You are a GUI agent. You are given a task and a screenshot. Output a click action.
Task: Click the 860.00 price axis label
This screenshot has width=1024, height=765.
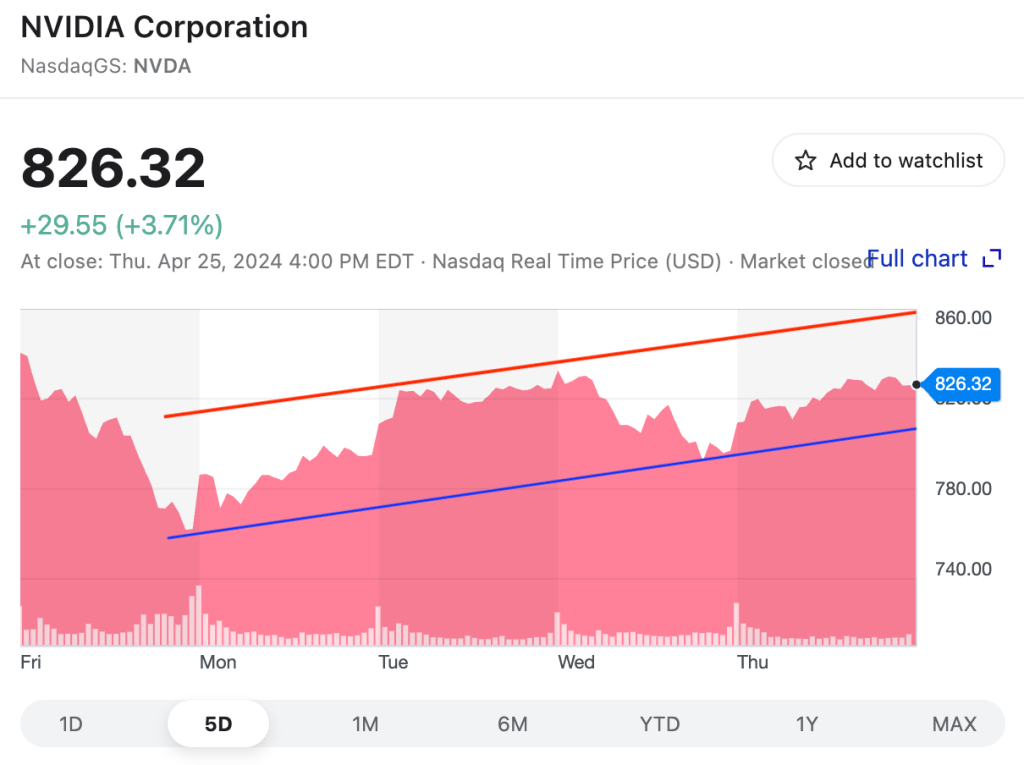point(961,318)
